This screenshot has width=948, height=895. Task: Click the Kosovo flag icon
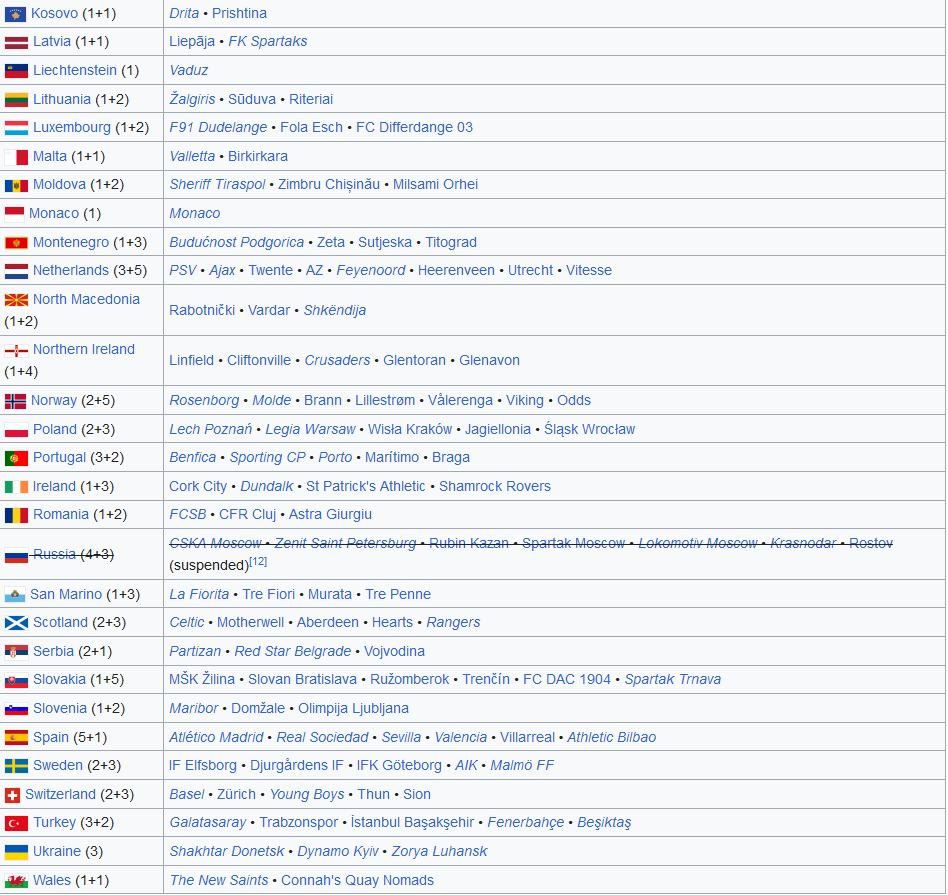click(16, 14)
